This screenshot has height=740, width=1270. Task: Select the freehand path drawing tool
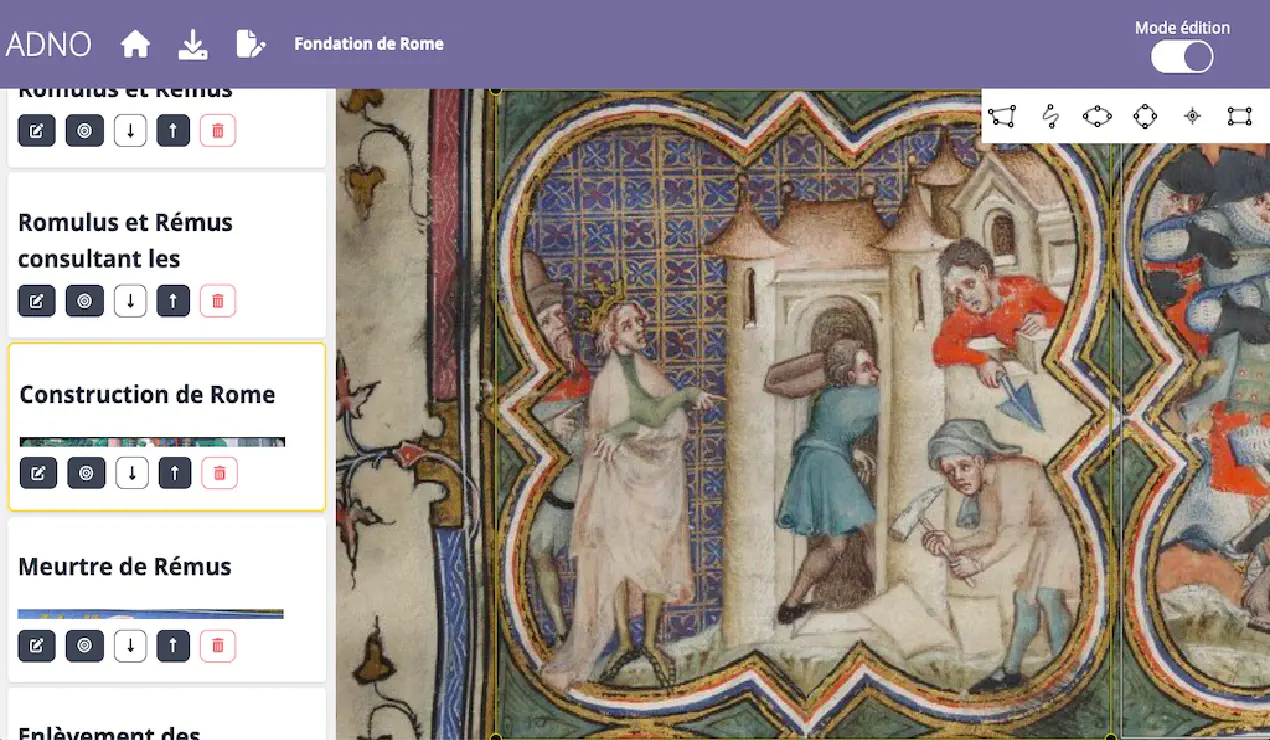point(1050,117)
